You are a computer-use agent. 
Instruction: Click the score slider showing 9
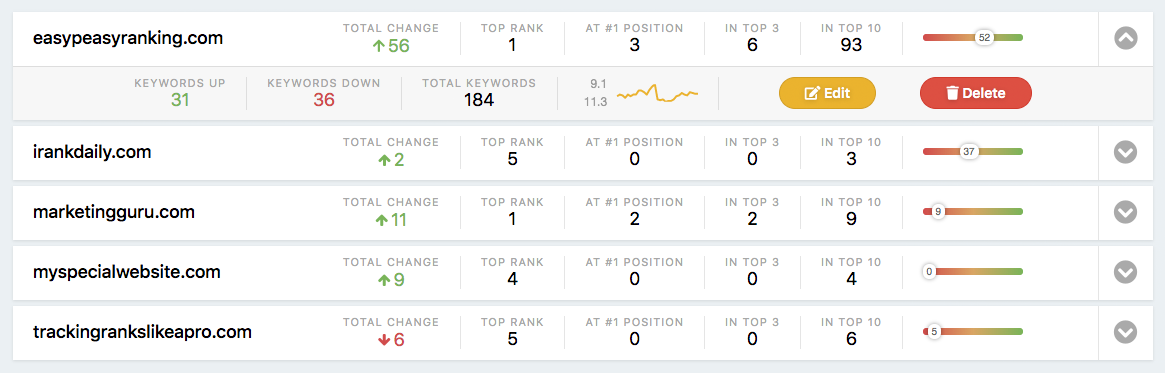pyautogui.click(x=973, y=212)
